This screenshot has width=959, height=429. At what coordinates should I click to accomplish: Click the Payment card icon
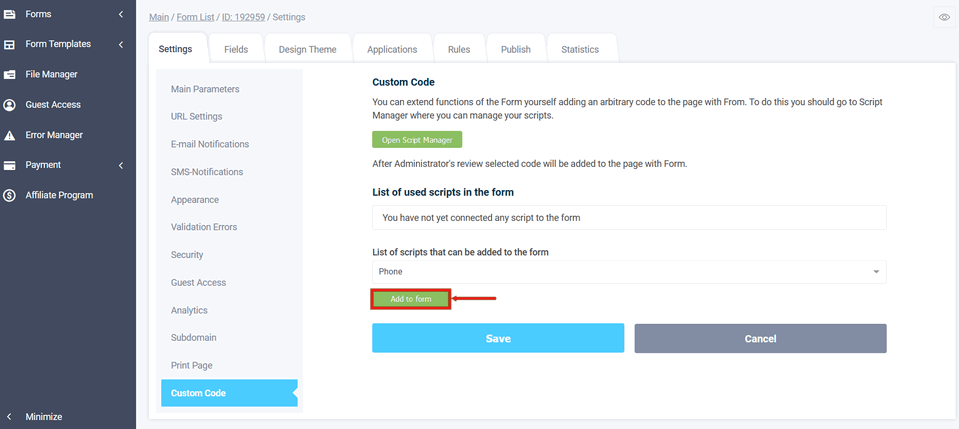(x=9, y=165)
